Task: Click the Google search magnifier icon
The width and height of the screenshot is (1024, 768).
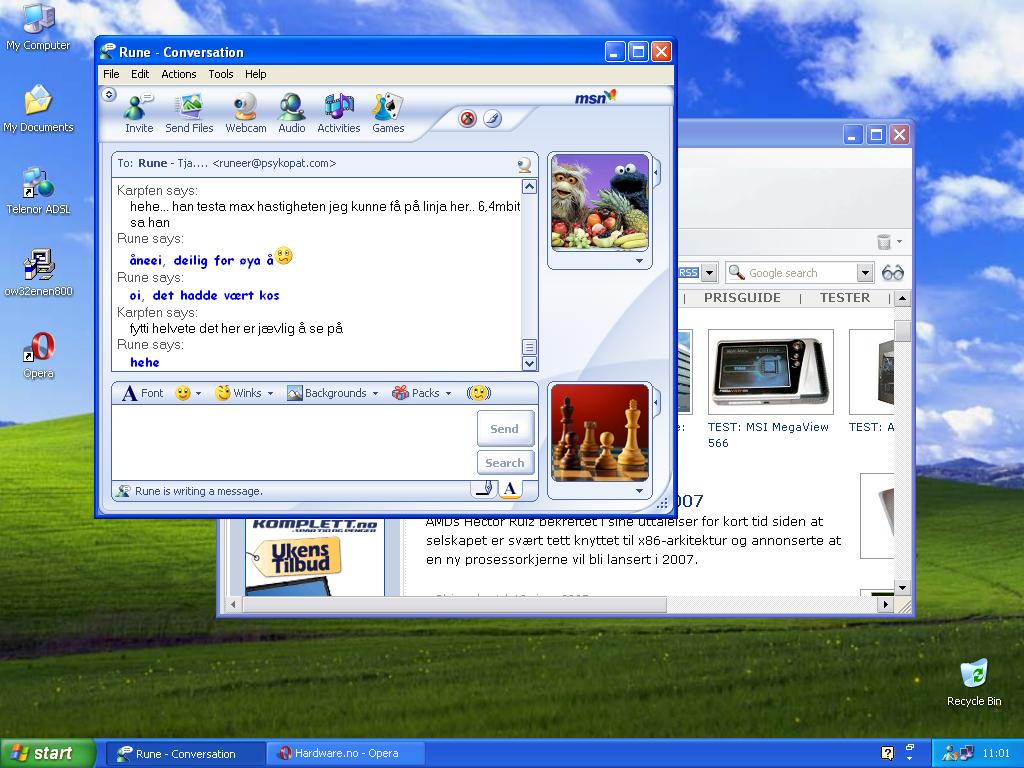Action: pos(736,272)
